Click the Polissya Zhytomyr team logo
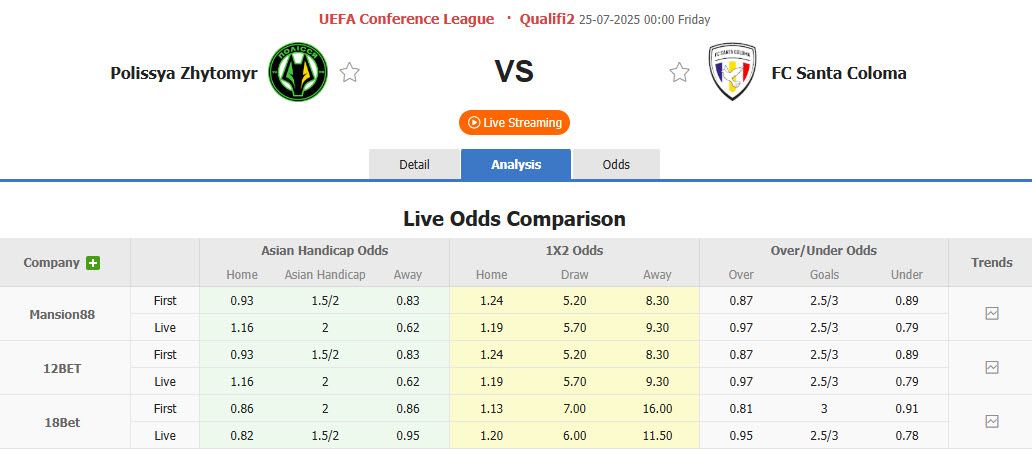The height and width of the screenshot is (451, 1032). tap(298, 72)
